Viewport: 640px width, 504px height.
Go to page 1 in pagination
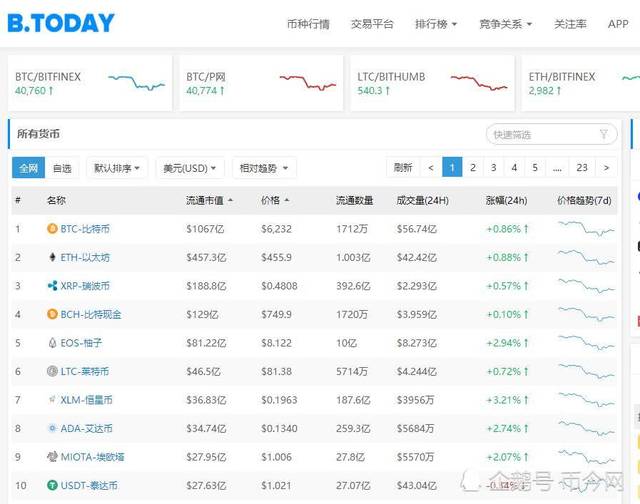coord(452,167)
